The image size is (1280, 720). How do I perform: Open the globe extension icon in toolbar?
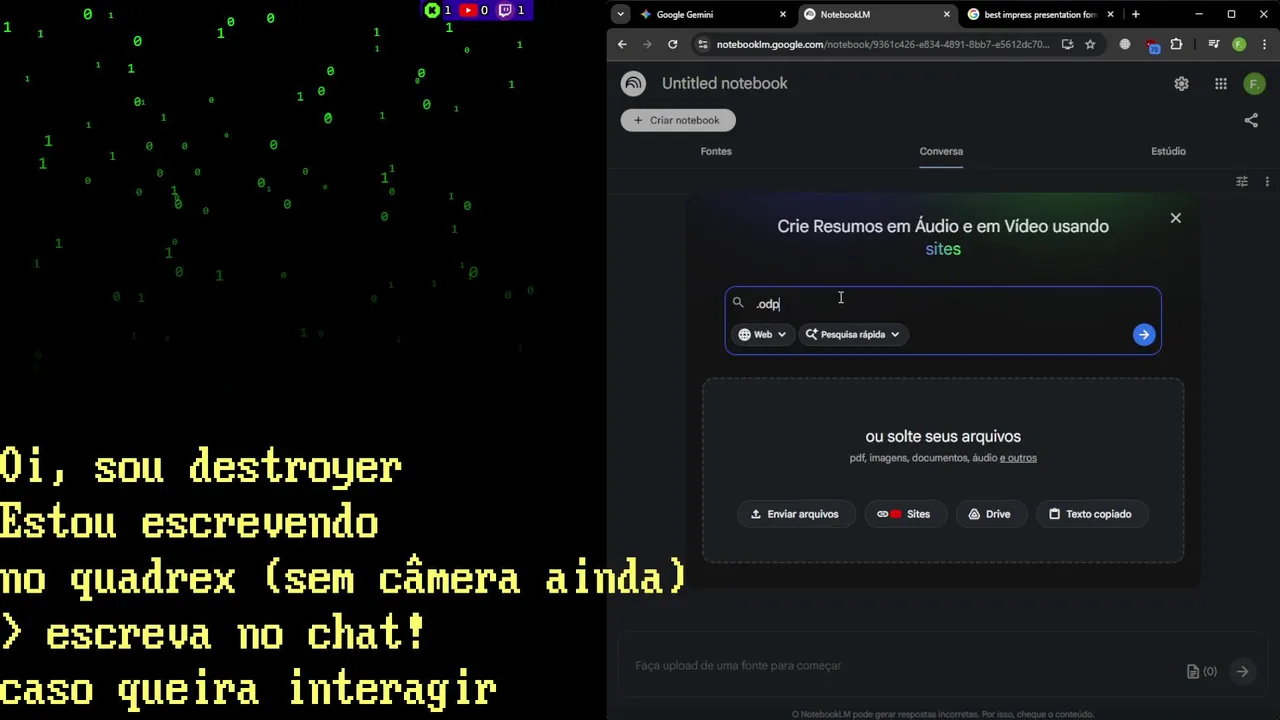(1125, 44)
